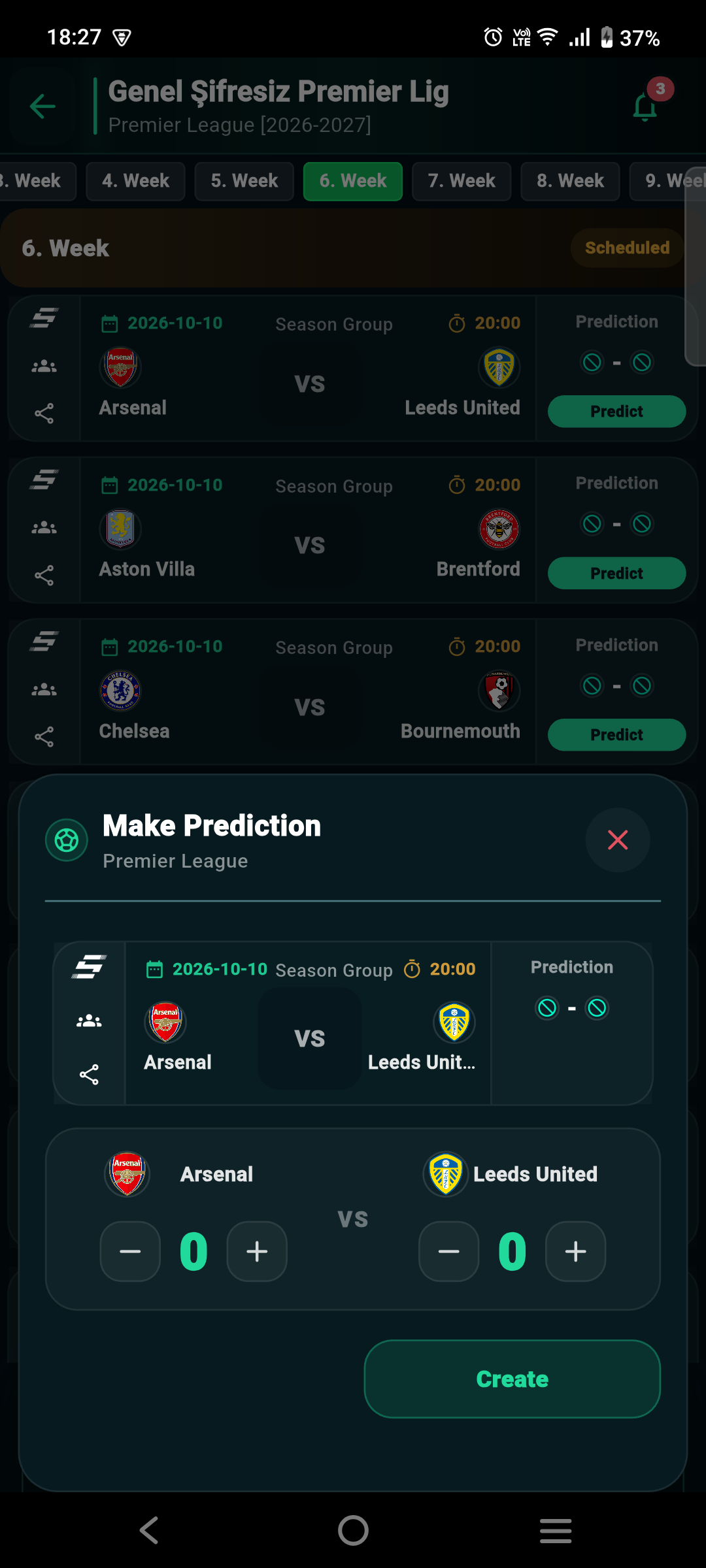
Task: Increase Arsenal predicted score with plus
Action: coord(257,1251)
